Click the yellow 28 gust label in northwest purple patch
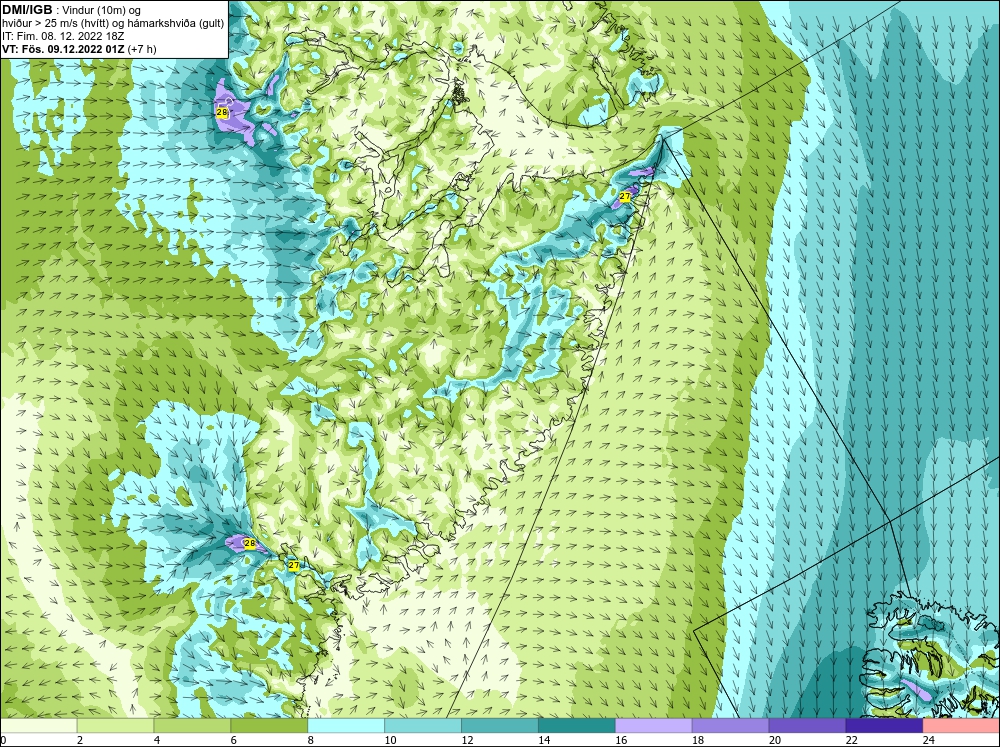Image resolution: width=1000 pixels, height=747 pixels. pos(222,112)
